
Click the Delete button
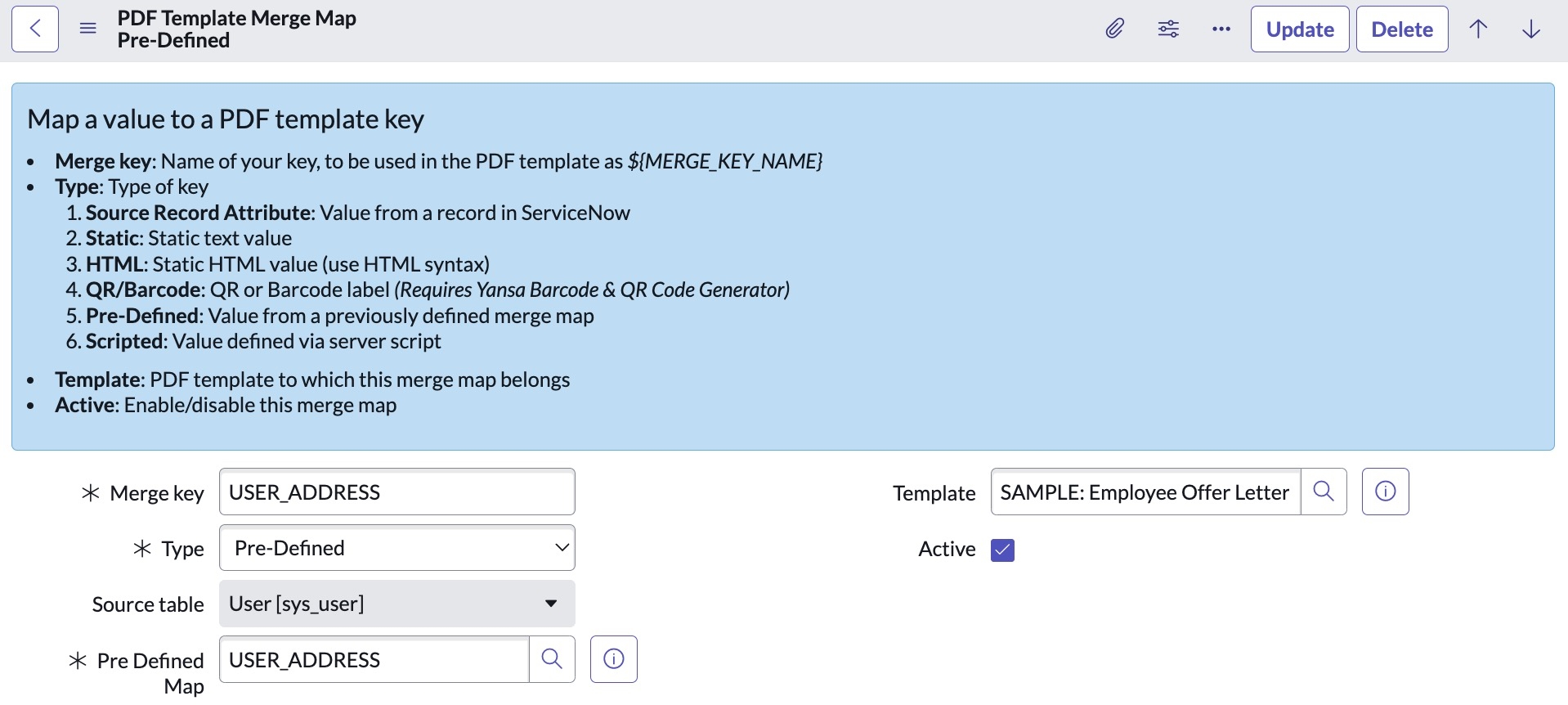click(x=1401, y=29)
